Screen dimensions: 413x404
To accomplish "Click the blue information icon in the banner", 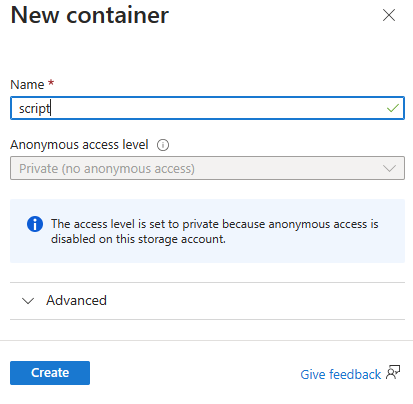I will pyautogui.click(x=35, y=224).
